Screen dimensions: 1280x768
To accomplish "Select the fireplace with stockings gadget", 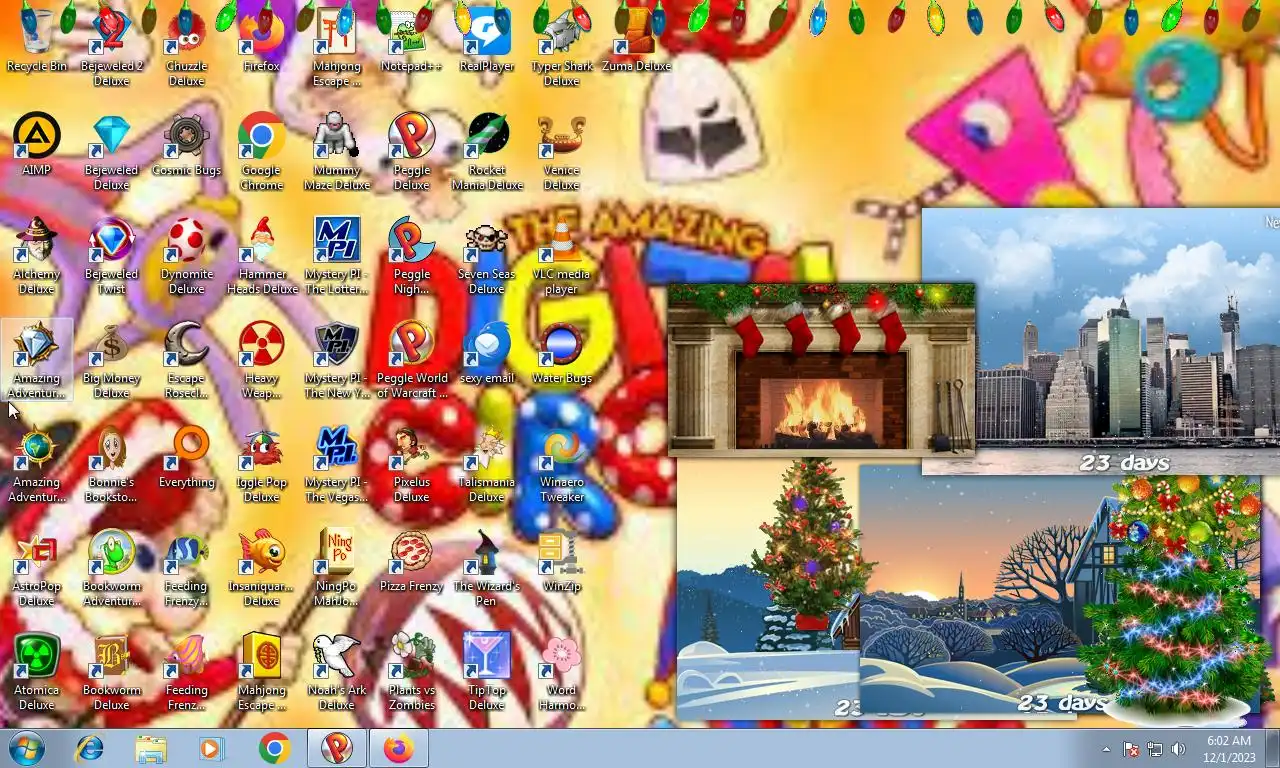I will click(821, 369).
